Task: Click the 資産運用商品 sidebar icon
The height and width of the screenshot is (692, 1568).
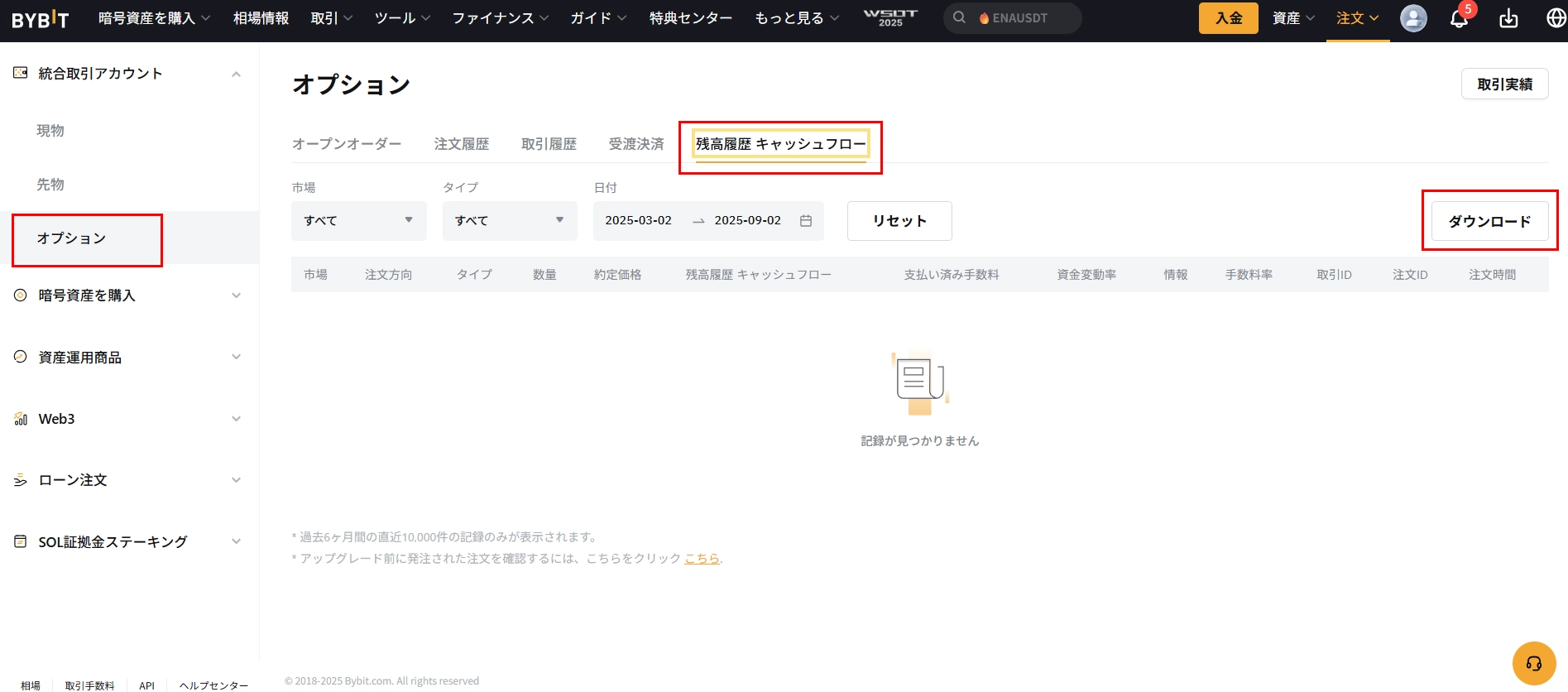Action: coord(21,357)
